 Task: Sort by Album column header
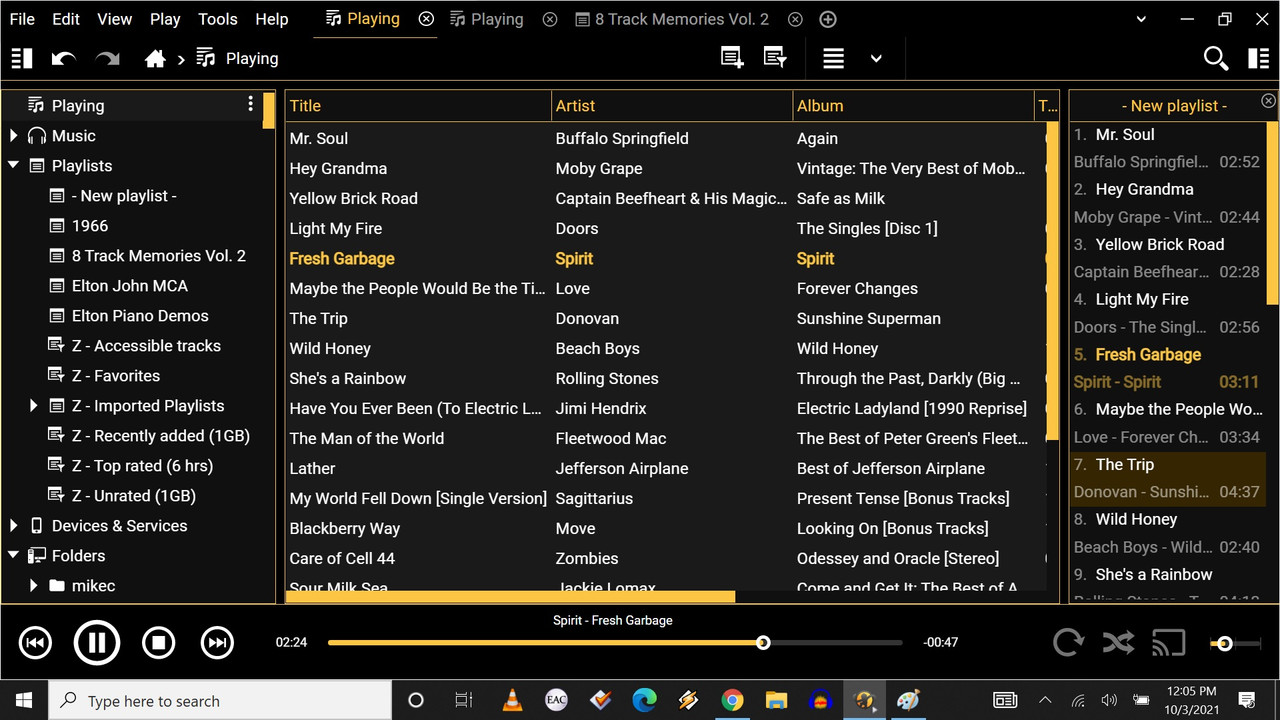913,106
